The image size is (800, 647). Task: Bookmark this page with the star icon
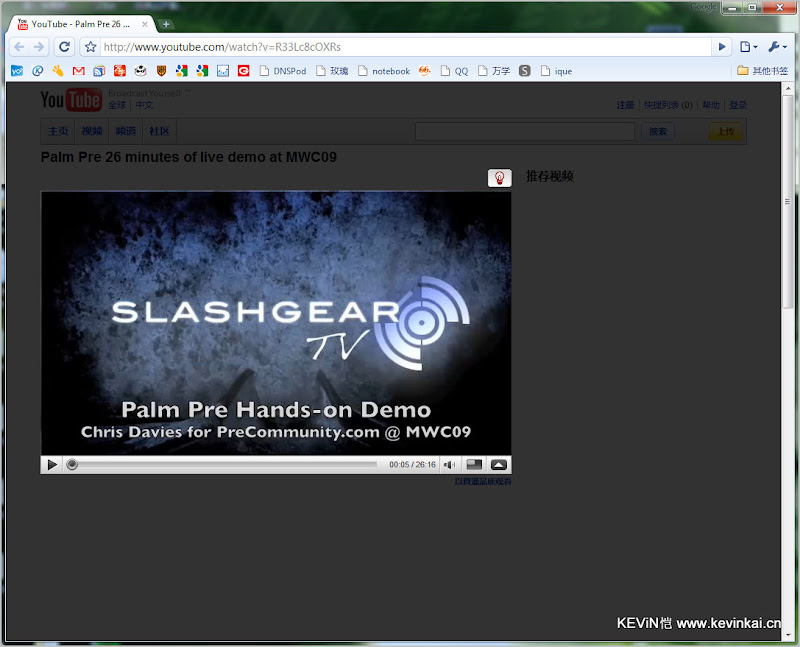(x=90, y=47)
